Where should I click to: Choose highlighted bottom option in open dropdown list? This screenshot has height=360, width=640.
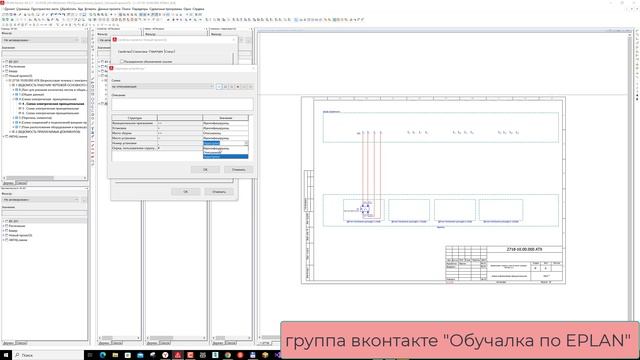click(x=225, y=157)
